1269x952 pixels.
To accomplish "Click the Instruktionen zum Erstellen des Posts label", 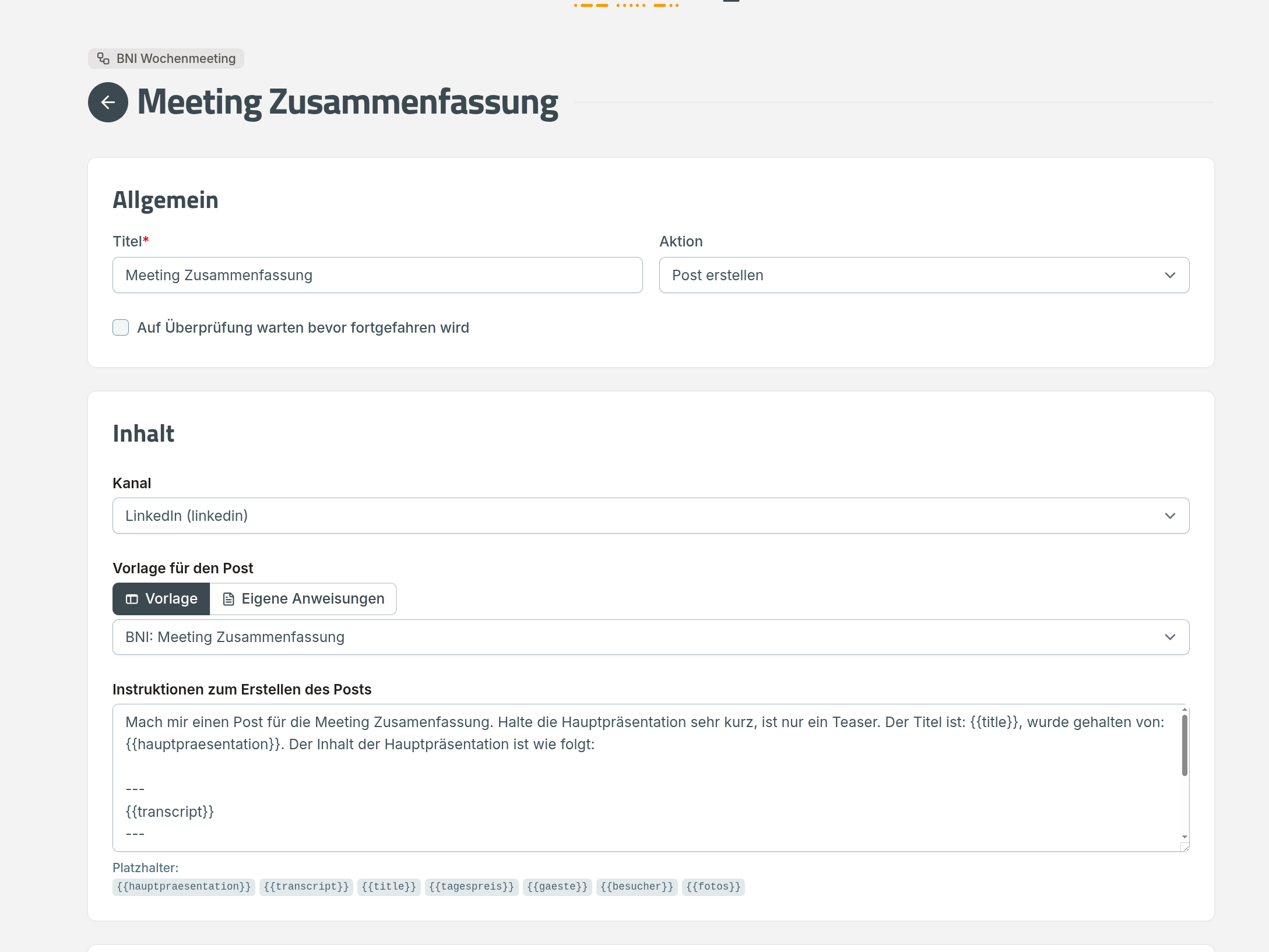I will click(x=242, y=689).
